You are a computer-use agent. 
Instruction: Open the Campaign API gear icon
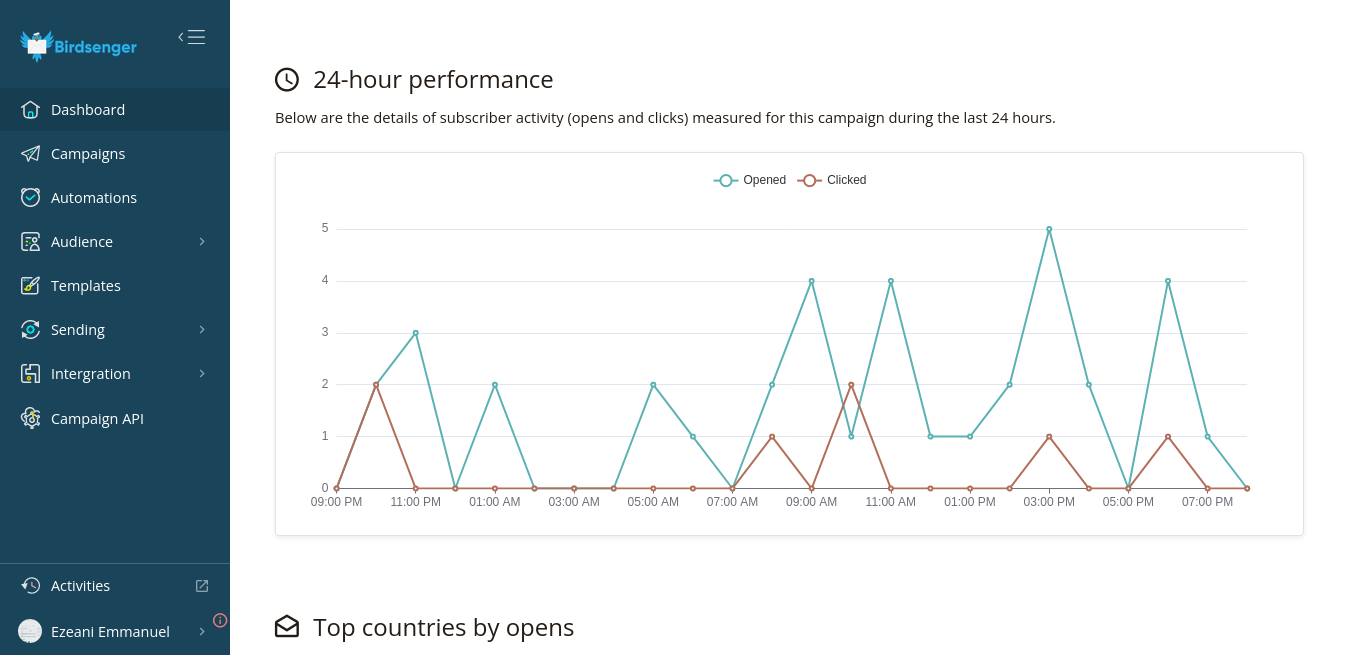coord(31,418)
